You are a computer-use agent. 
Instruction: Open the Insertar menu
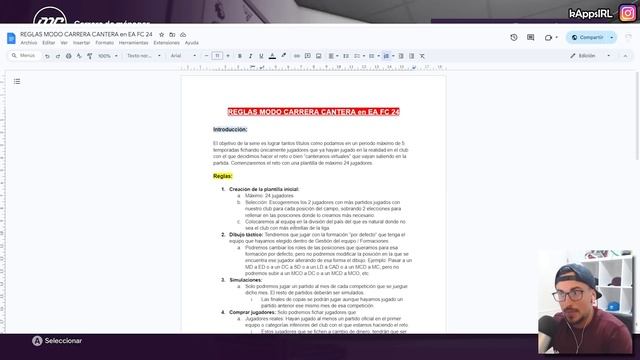coord(82,43)
